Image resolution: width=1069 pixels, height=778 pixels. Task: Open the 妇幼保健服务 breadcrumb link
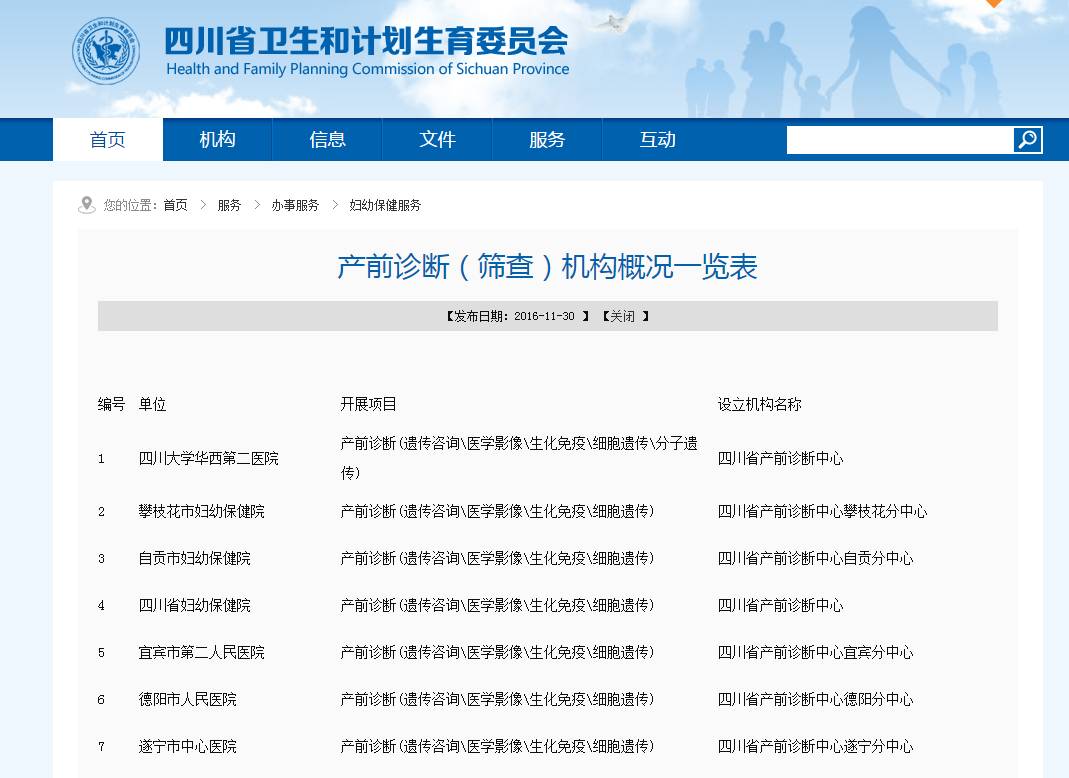(385, 205)
